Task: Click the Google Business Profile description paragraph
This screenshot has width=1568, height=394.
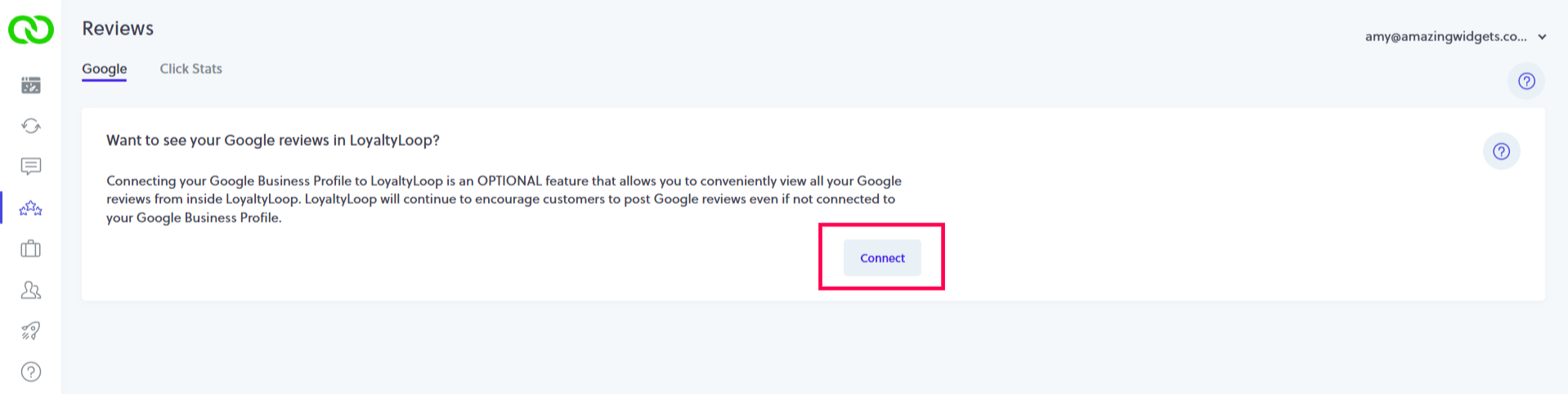Action: pyautogui.click(x=504, y=199)
